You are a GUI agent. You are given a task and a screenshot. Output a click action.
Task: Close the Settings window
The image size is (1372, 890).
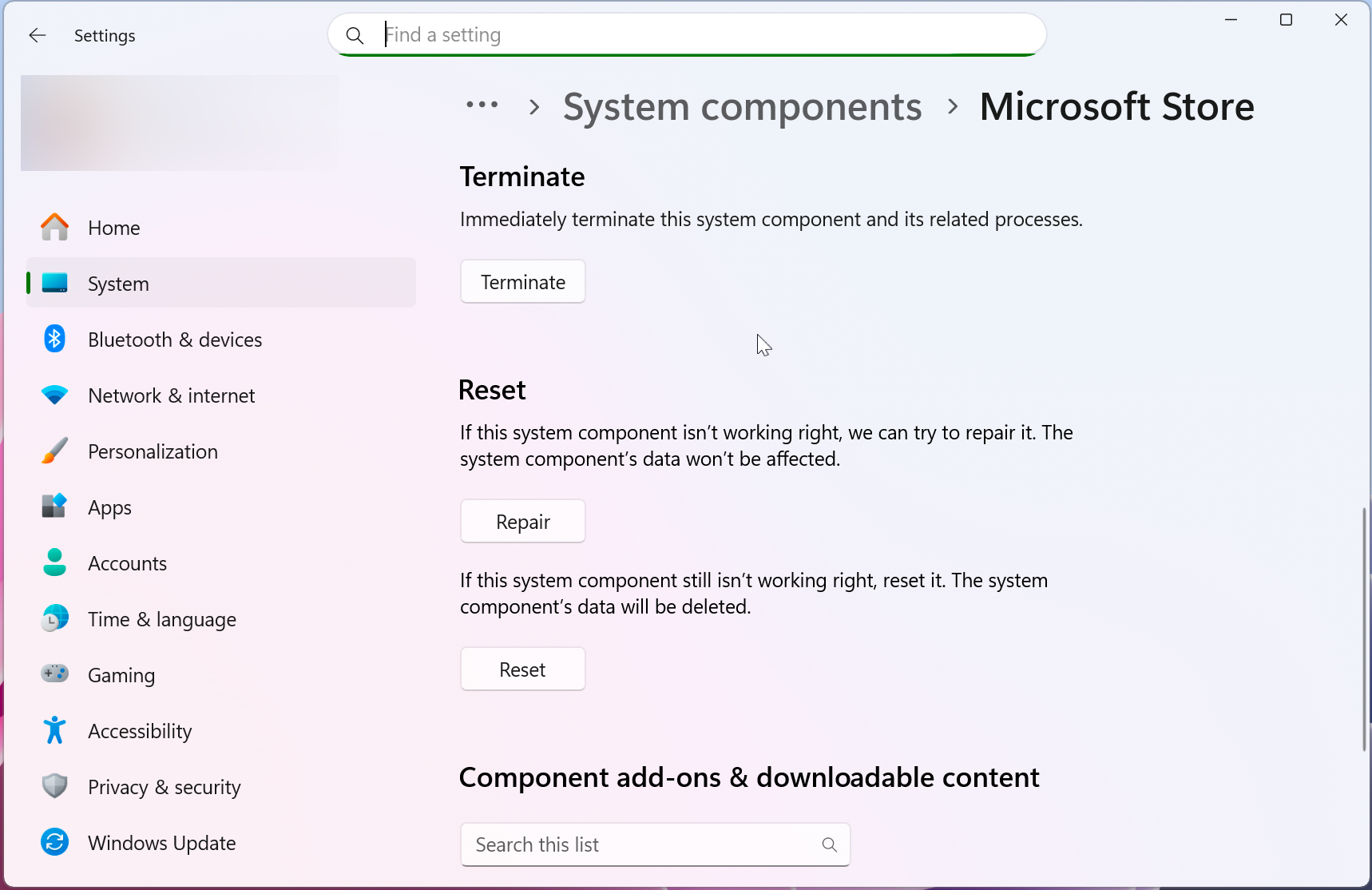1341,20
